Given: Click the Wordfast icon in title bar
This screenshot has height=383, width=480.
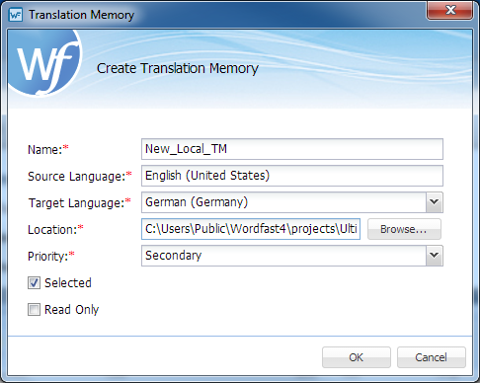Looking at the screenshot, I should tap(16, 15).
